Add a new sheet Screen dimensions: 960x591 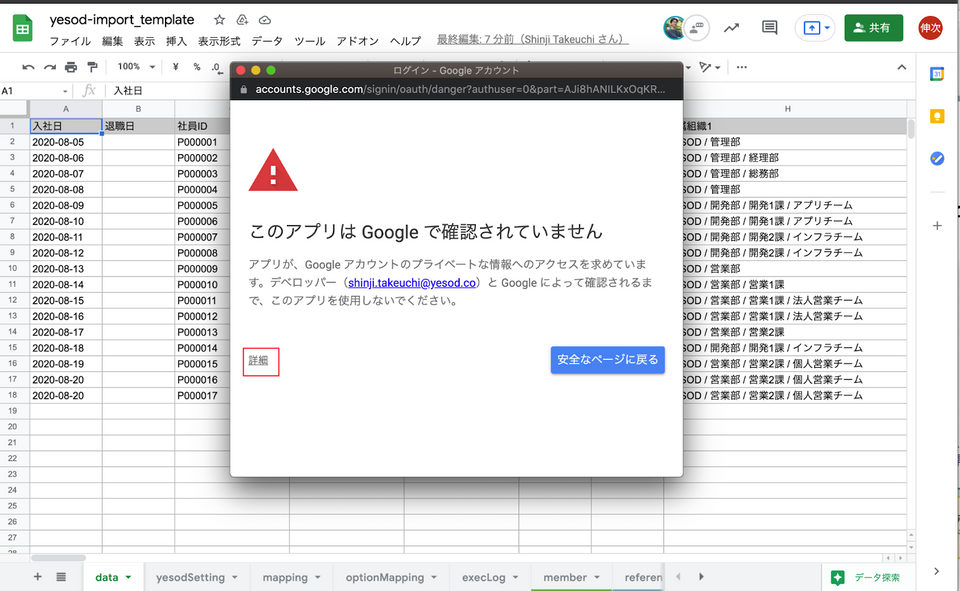(x=37, y=576)
